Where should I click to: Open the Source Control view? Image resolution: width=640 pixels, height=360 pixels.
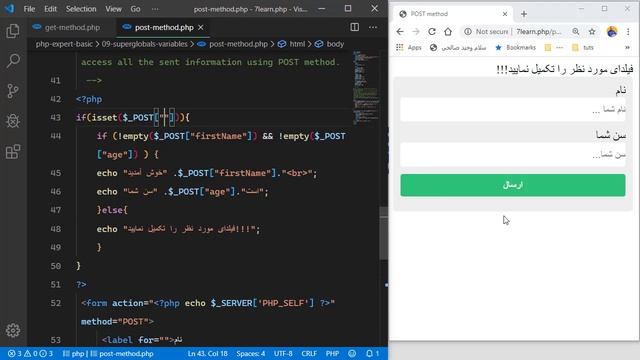pyautogui.click(x=13, y=91)
